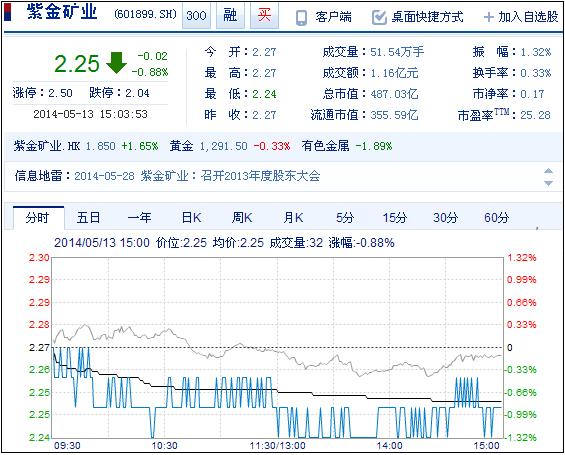This screenshot has height=455, width=565.
Task: Click the 加入自选股 add to watchlist link
Action: tap(528, 17)
